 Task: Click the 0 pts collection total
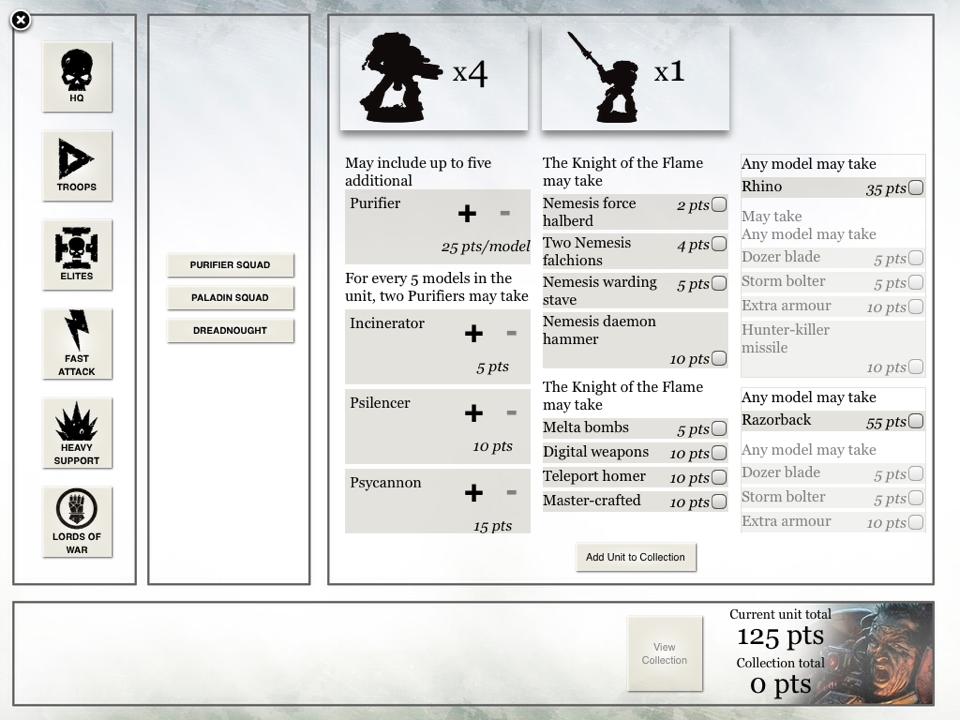(780, 684)
